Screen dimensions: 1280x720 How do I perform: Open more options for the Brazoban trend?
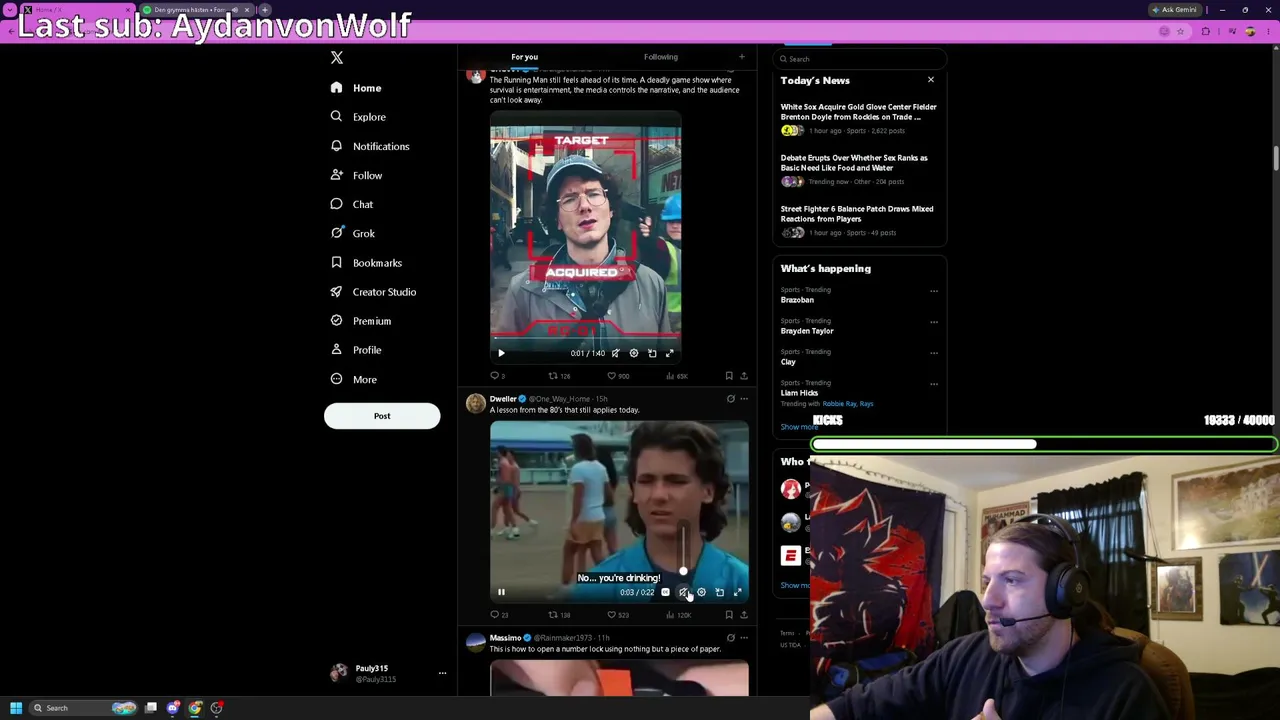(x=934, y=291)
